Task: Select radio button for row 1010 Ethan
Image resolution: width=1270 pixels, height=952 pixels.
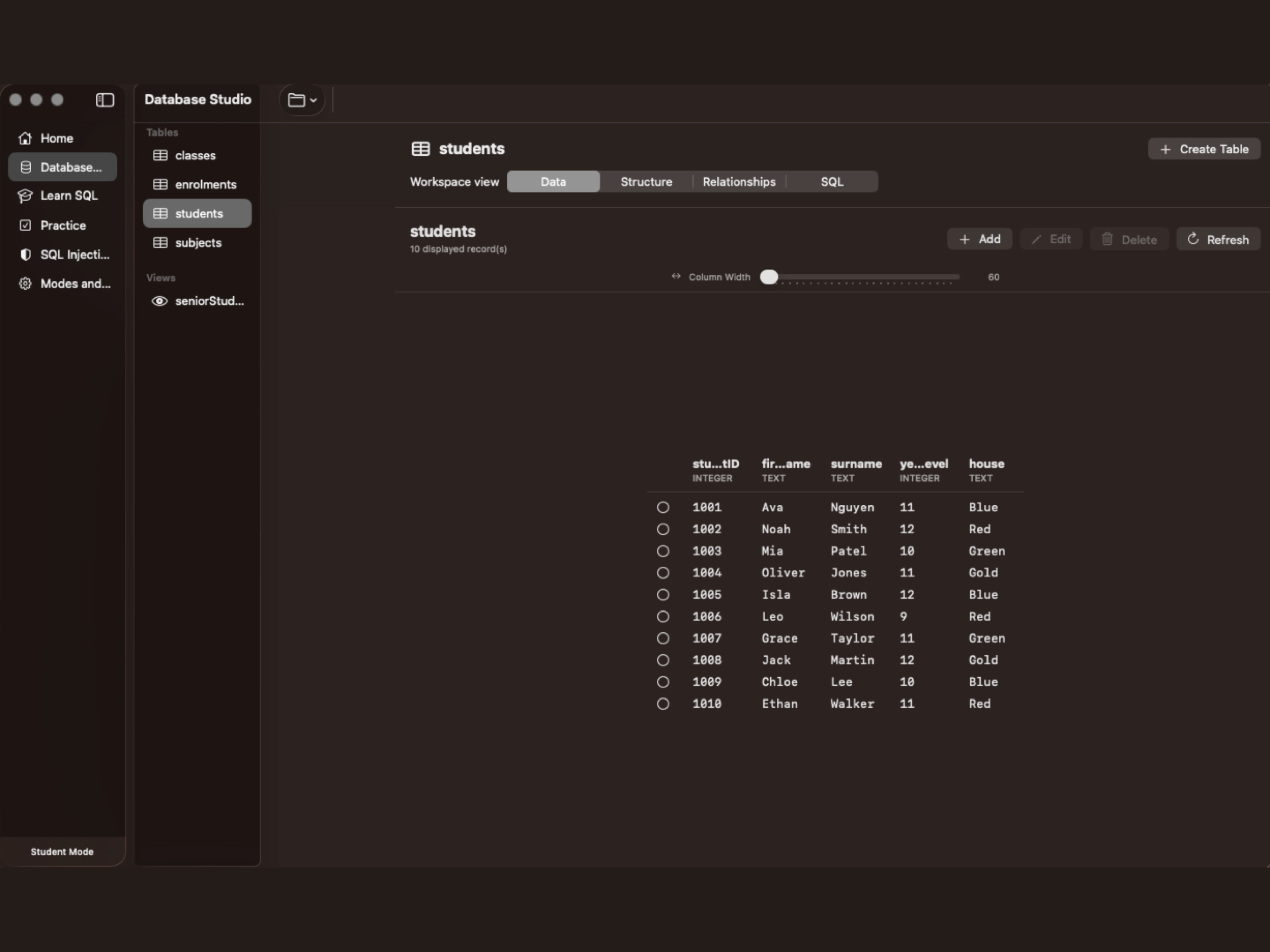Action: click(662, 704)
